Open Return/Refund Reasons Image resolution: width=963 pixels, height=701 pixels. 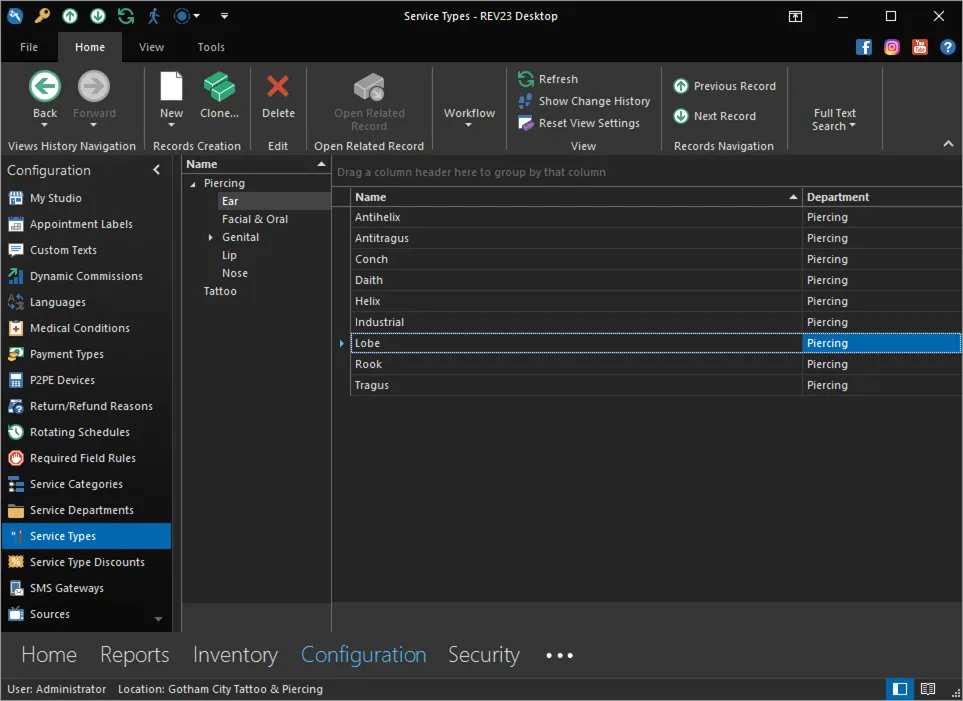coord(86,406)
